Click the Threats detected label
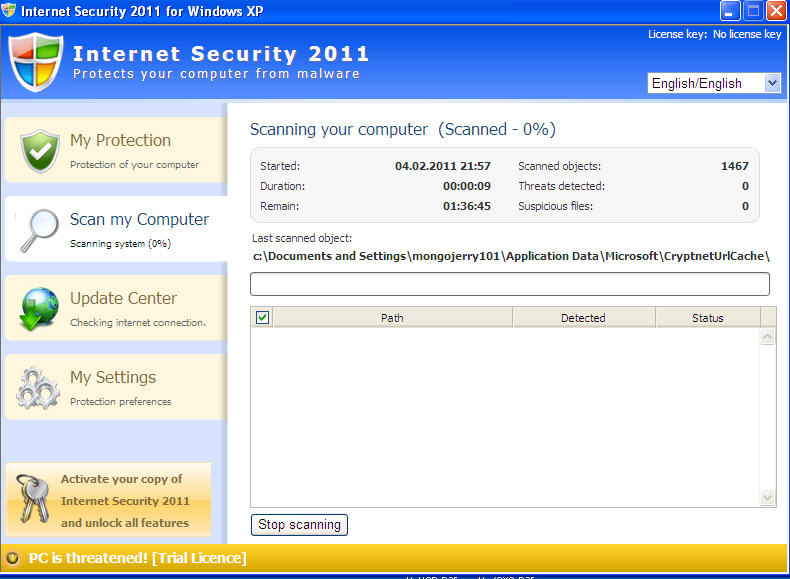The height and width of the screenshot is (579, 790). (x=561, y=186)
